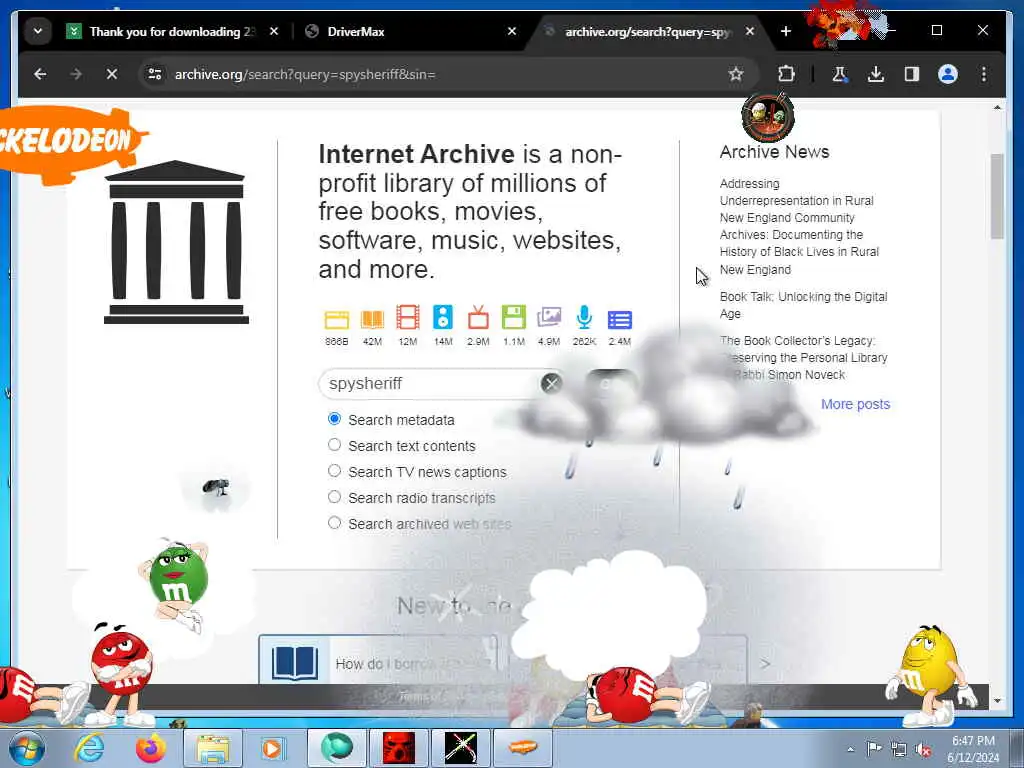Open Windows Explorer folder in taskbar

point(213,748)
